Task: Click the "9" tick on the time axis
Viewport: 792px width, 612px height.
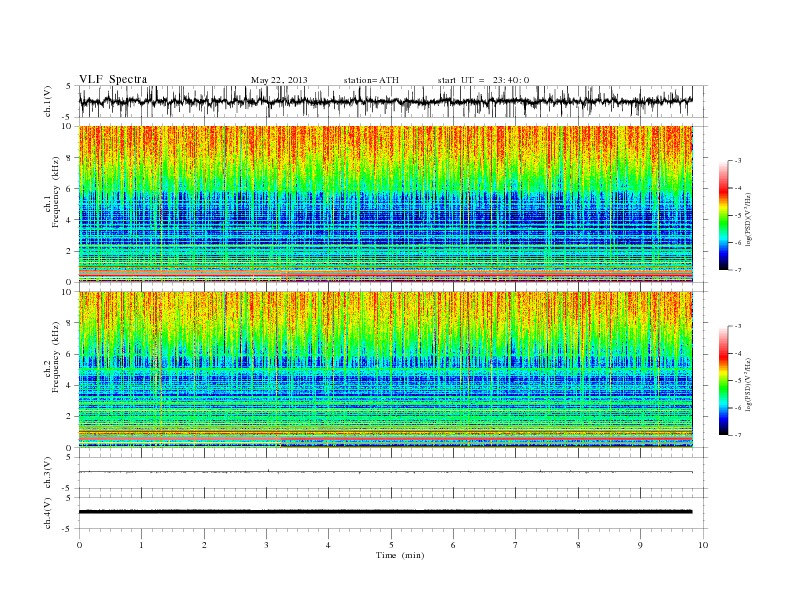Action: (x=640, y=545)
